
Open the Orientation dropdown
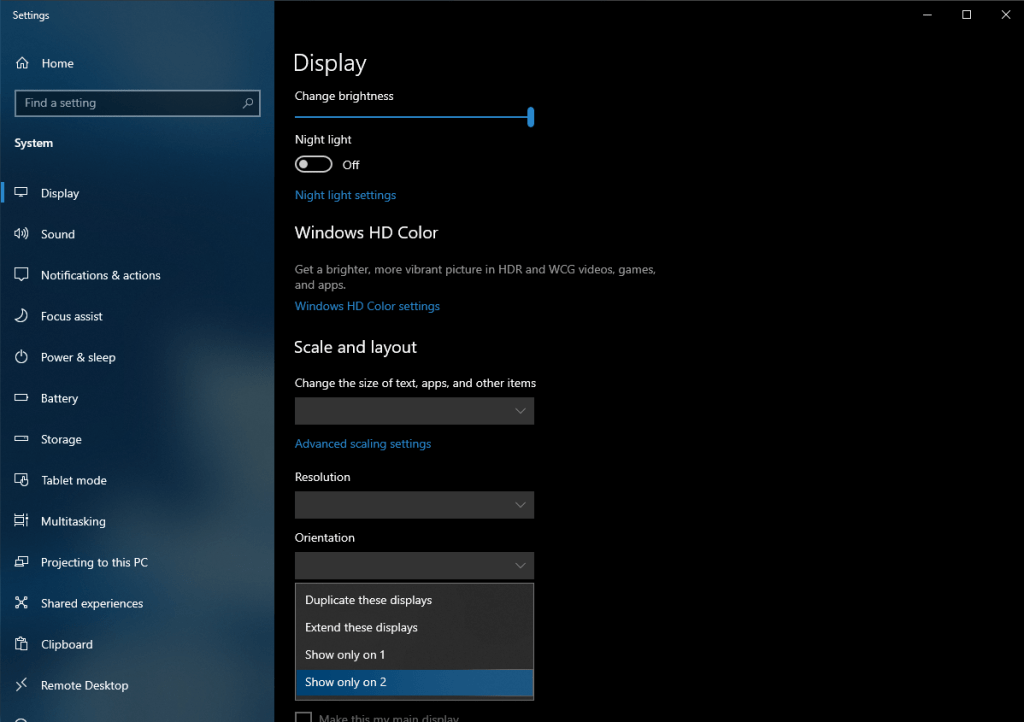pyautogui.click(x=414, y=565)
